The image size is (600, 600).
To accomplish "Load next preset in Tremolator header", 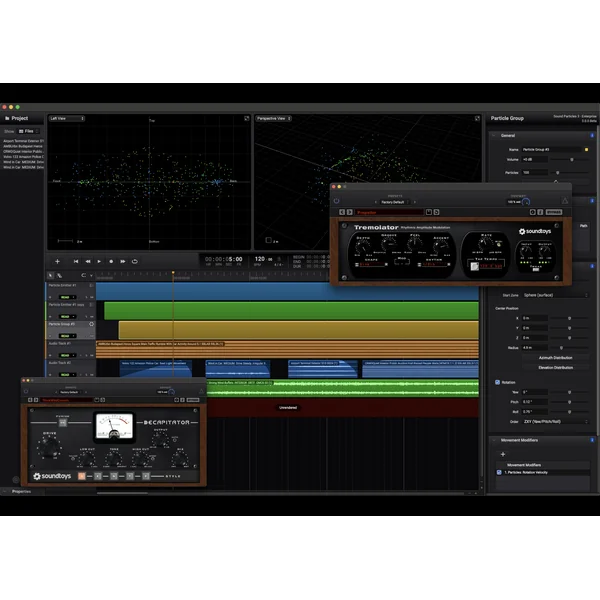I will coord(414,202).
